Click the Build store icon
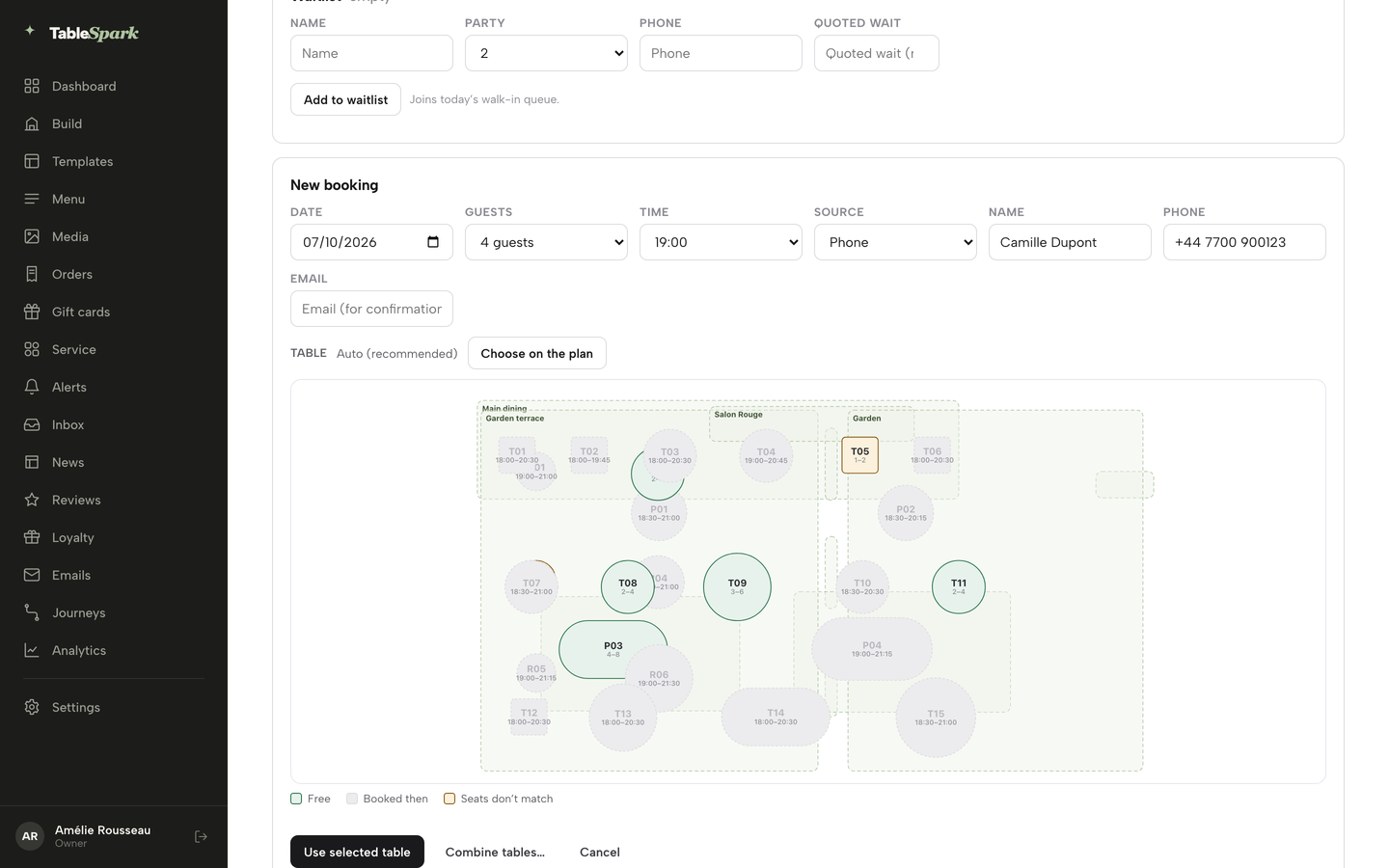Viewport: 1389px width, 868px height. coord(32,123)
